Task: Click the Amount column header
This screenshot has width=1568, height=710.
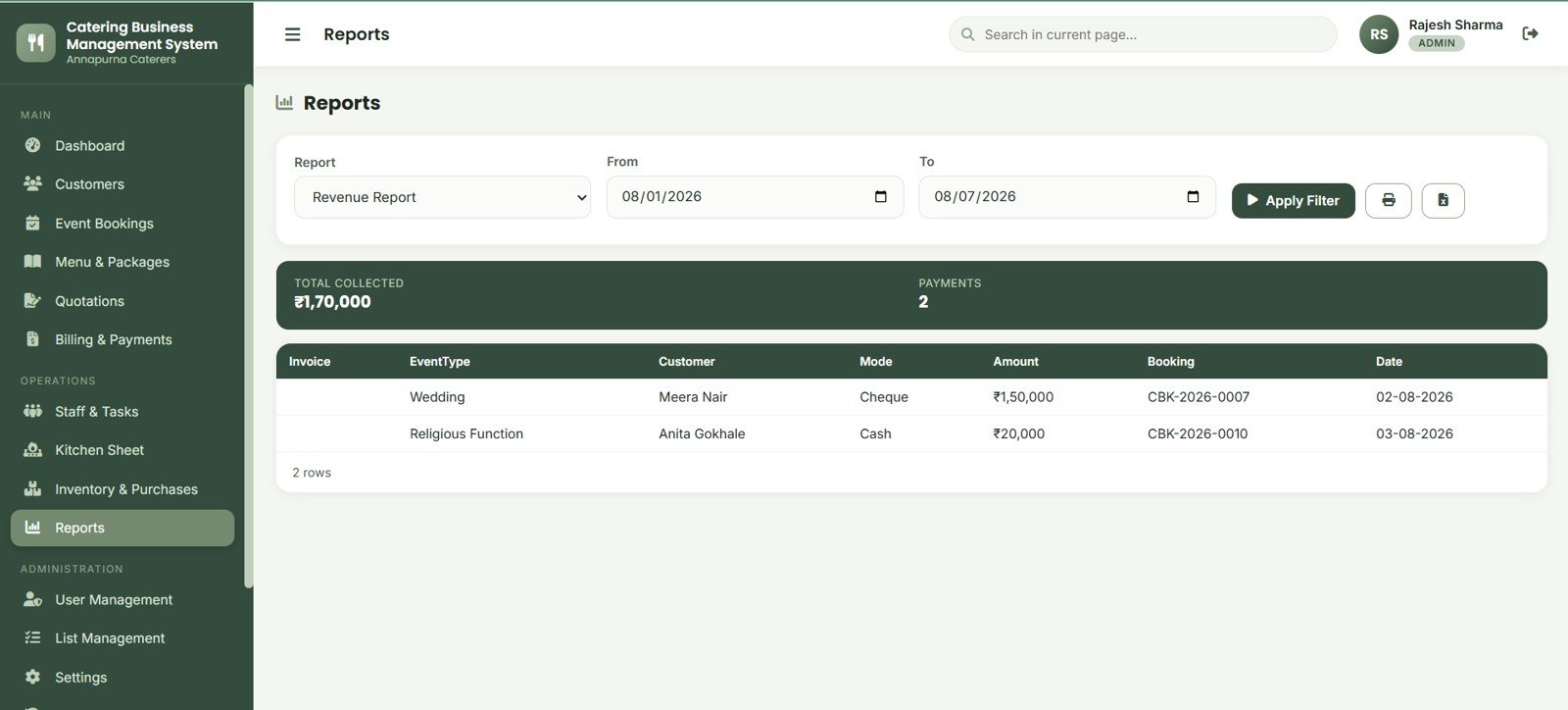Action: [x=1015, y=361]
